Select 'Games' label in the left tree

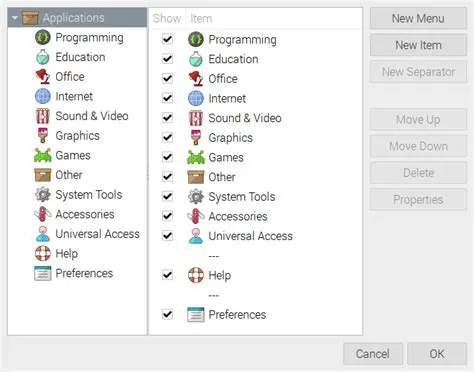(x=73, y=155)
